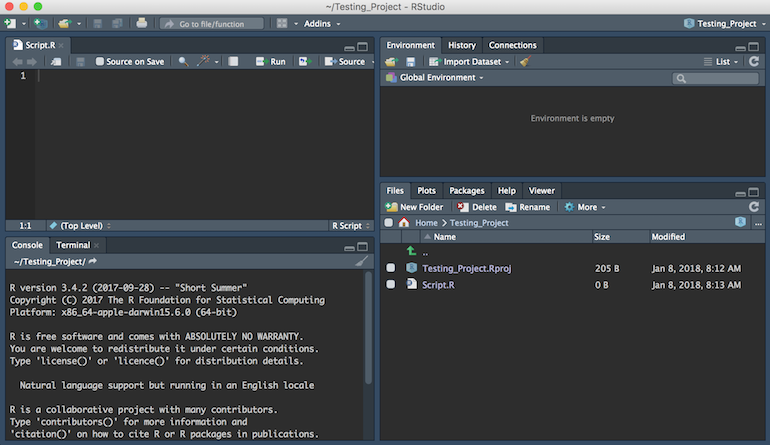Expand the code tools wand dropdown arrow
This screenshot has height=445, width=770.
click(217, 62)
